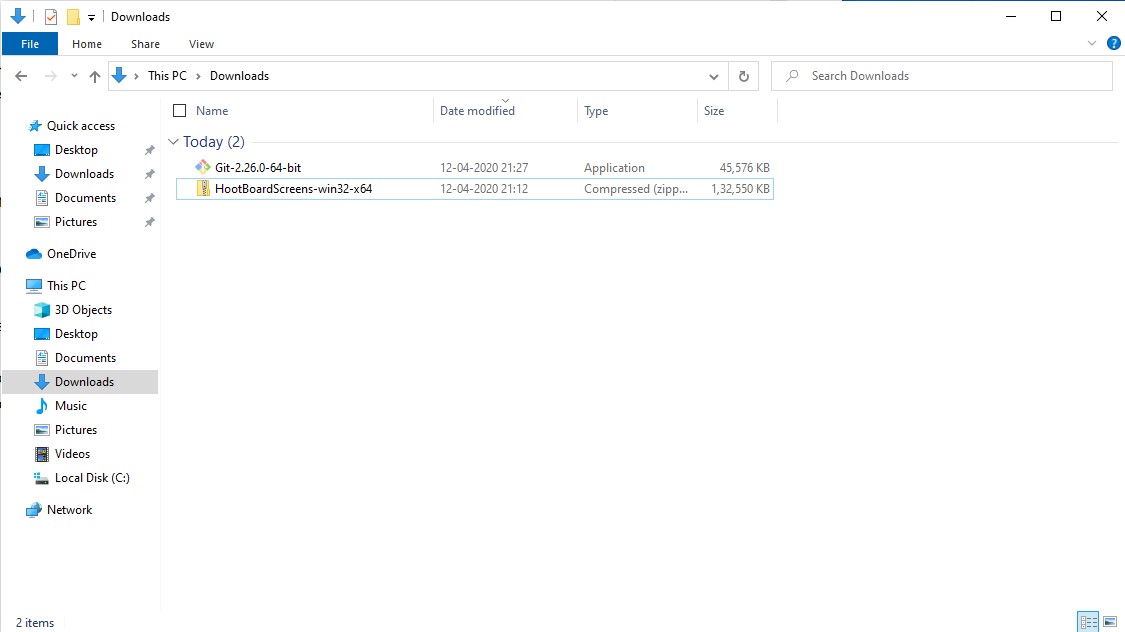Viewport: 1125px width, 632px height.
Task: Go up one folder level arrow
Action: [x=95, y=76]
